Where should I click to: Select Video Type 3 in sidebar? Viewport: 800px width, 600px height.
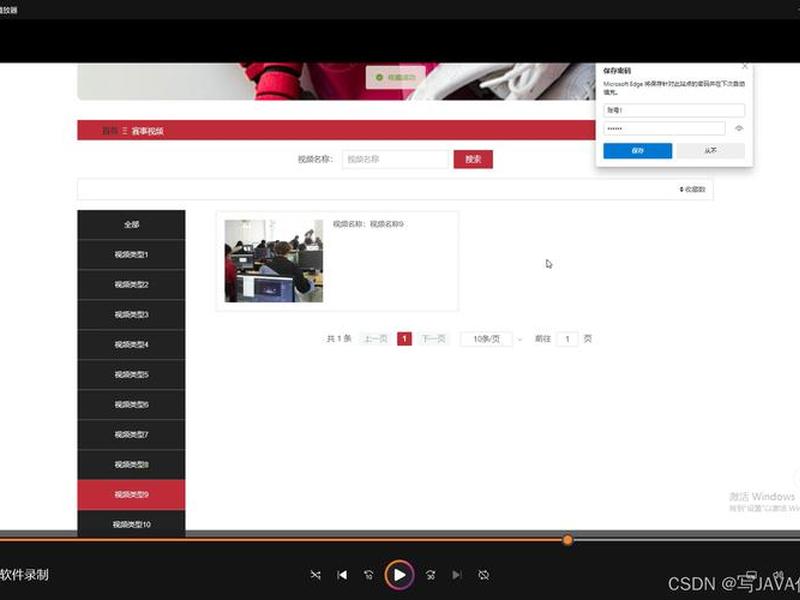tap(131, 315)
